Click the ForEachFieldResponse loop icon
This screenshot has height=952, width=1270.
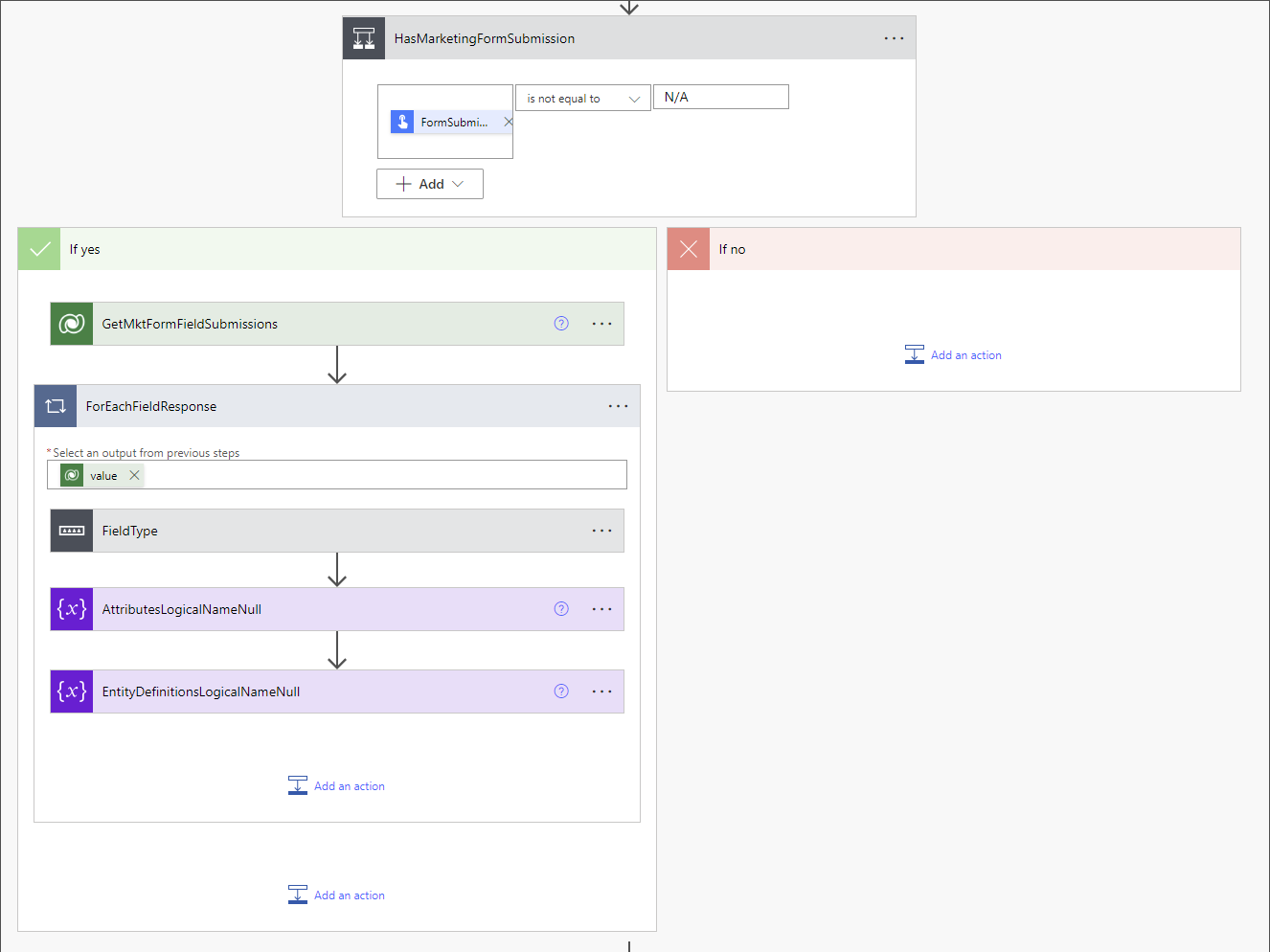(55, 405)
